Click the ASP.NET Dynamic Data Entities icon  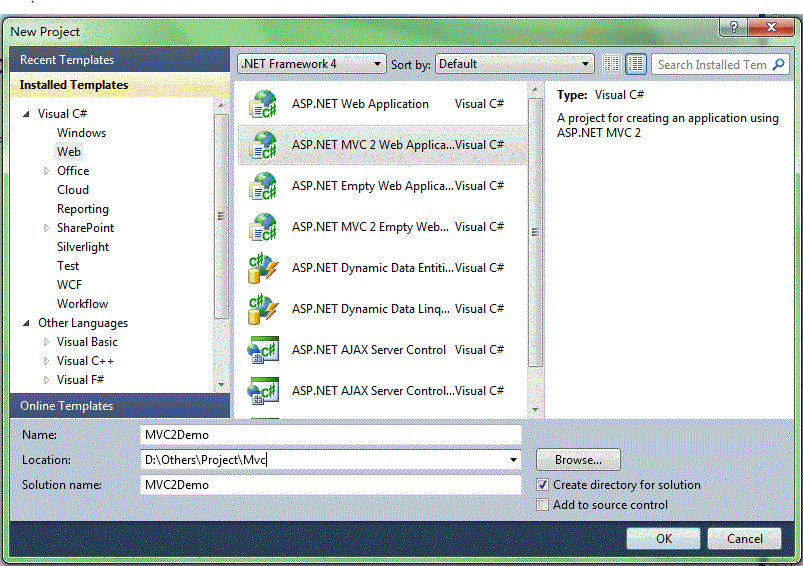tap(263, 268)
